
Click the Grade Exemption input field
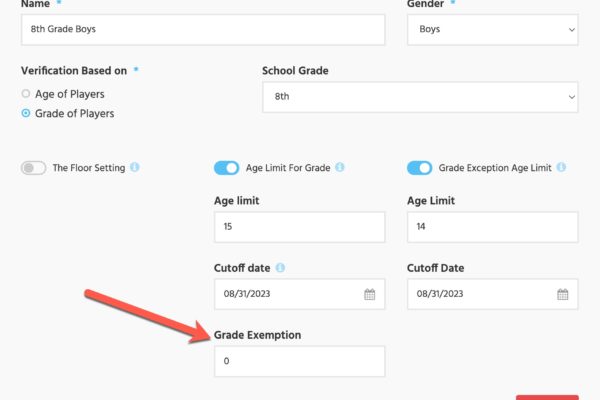(x=300, y=361)
